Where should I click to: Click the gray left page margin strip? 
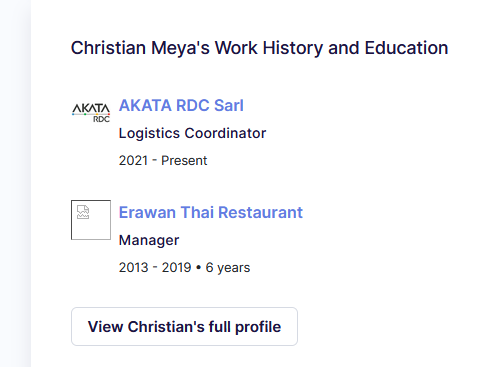click(15, 183)
